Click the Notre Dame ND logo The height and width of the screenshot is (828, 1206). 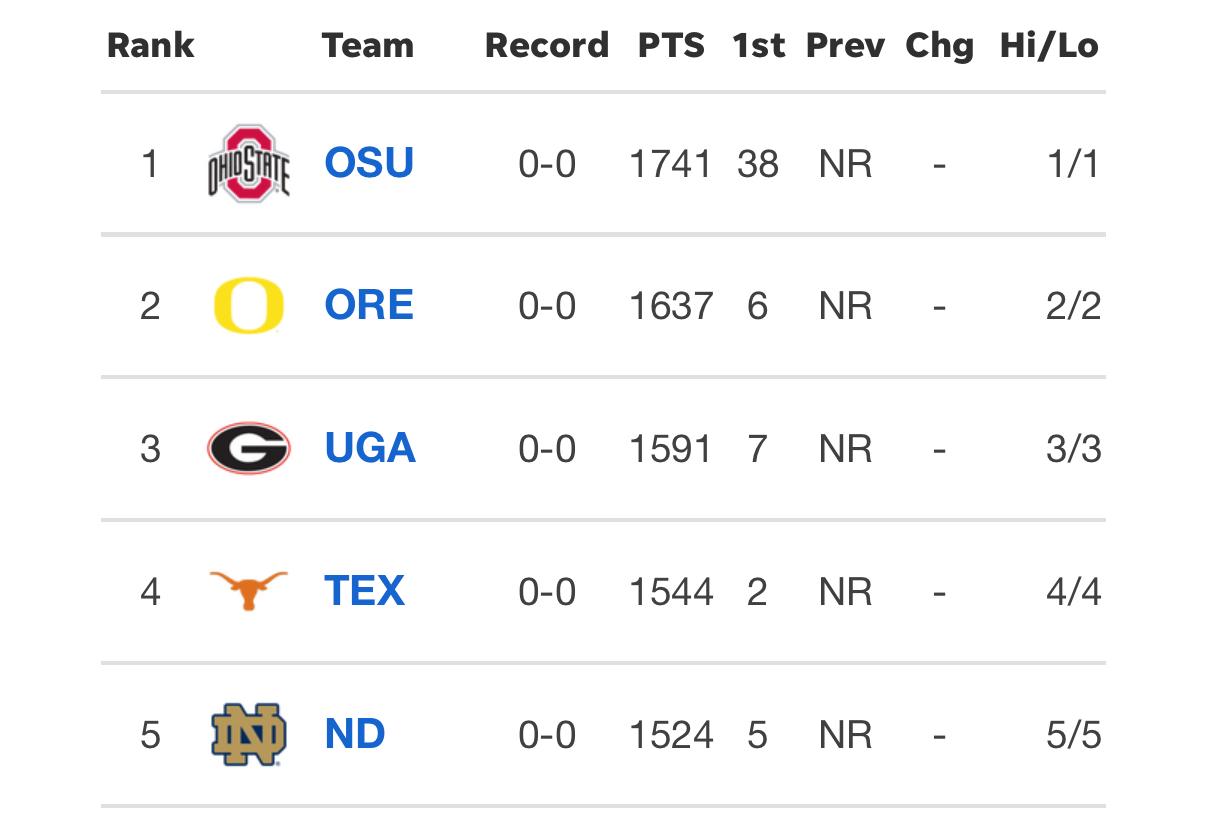(x=249, y=734)
